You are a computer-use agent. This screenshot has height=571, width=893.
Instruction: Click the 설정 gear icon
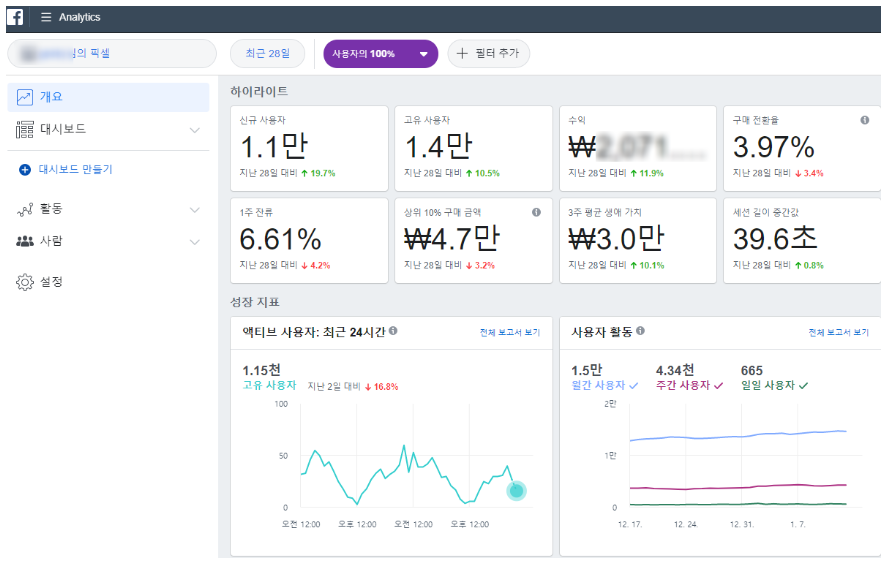click(x=24, y=282)
